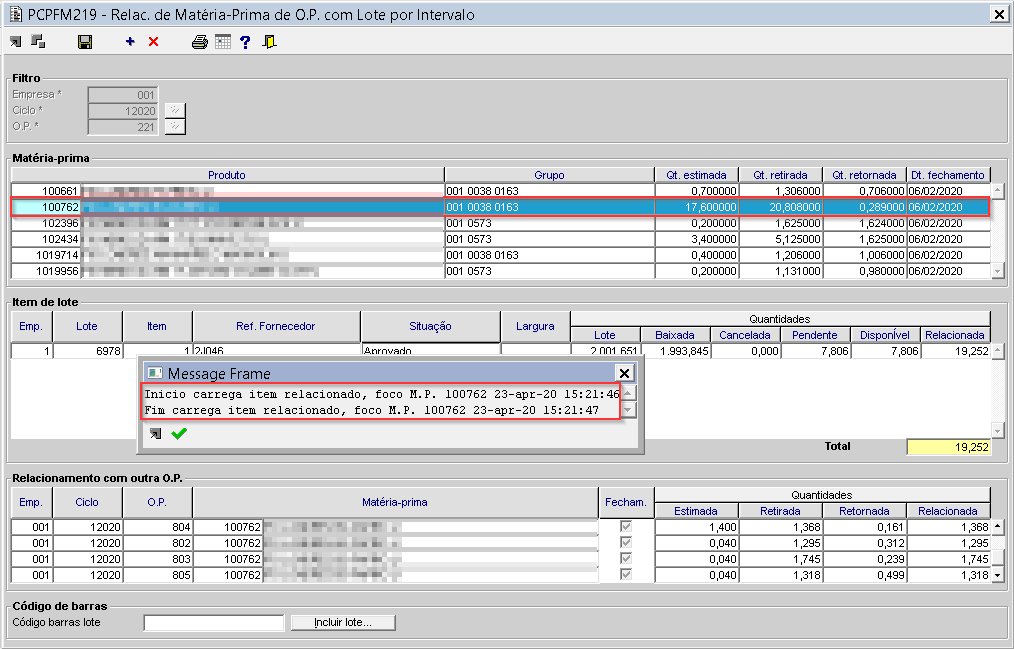Click the Código barras lote input field

pyautogui.click(x=214, y=623)
